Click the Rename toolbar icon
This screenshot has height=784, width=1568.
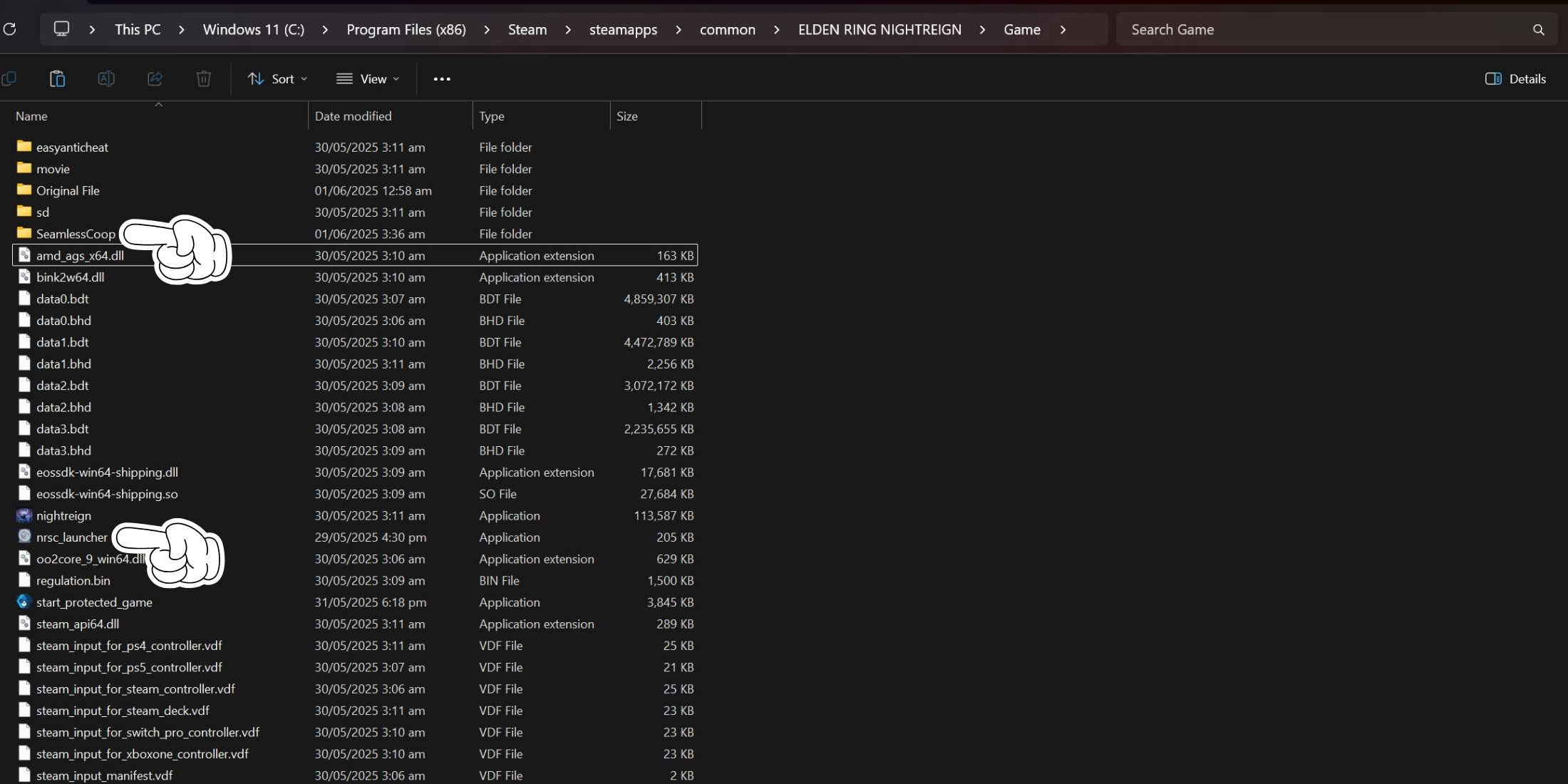(x=106, y=78)
